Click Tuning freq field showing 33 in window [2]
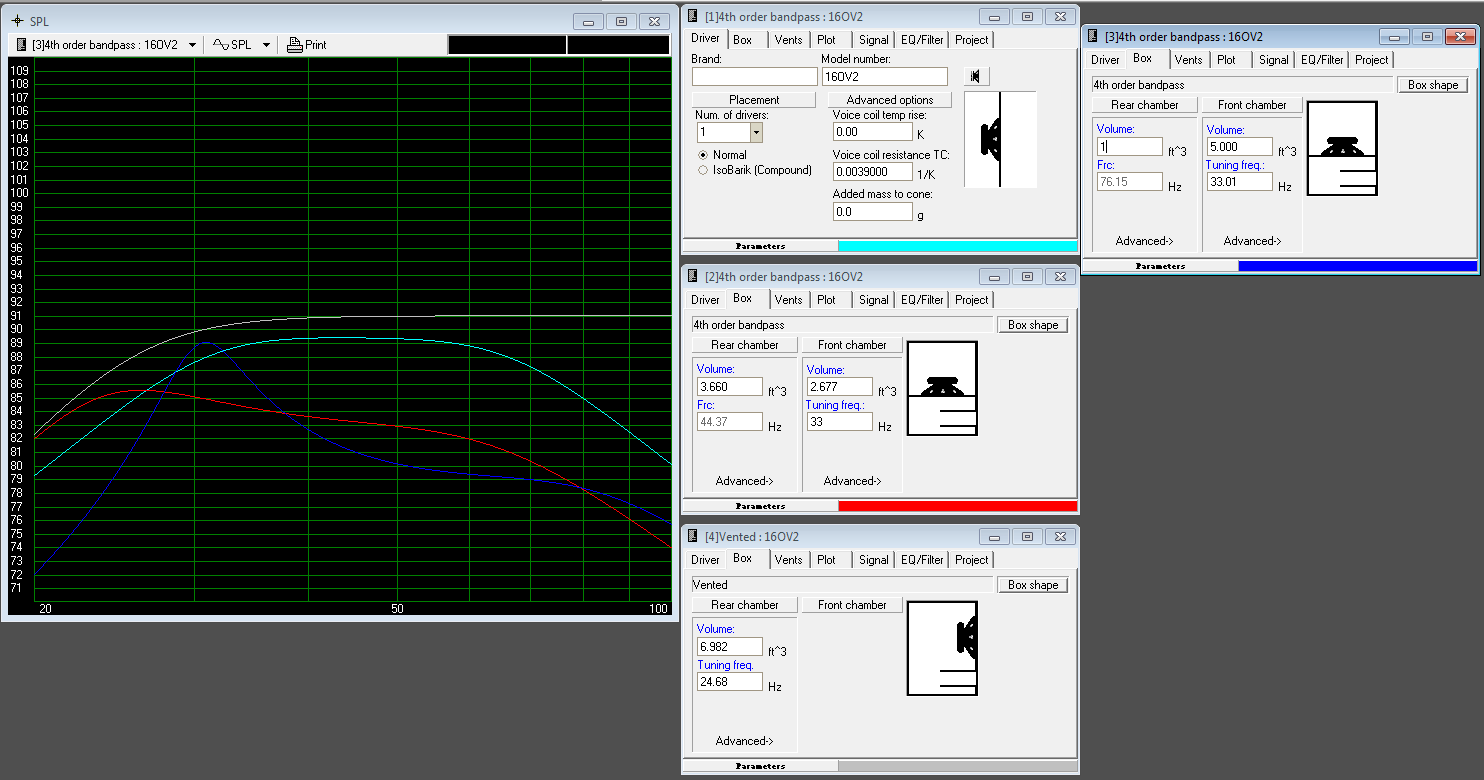Screen dimensions: 1484x780 839,422
